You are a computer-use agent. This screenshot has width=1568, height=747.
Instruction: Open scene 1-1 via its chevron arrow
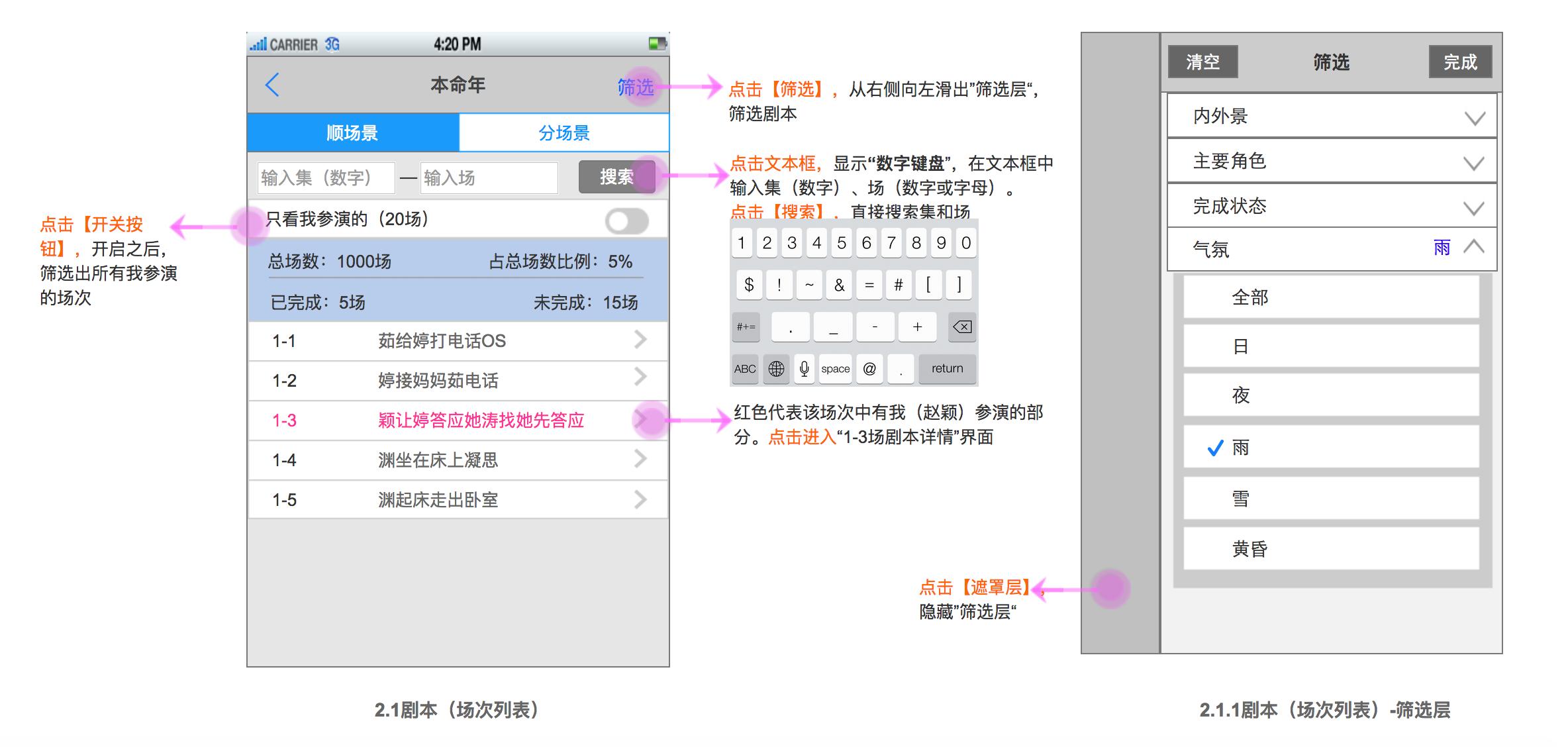[640, 340]
